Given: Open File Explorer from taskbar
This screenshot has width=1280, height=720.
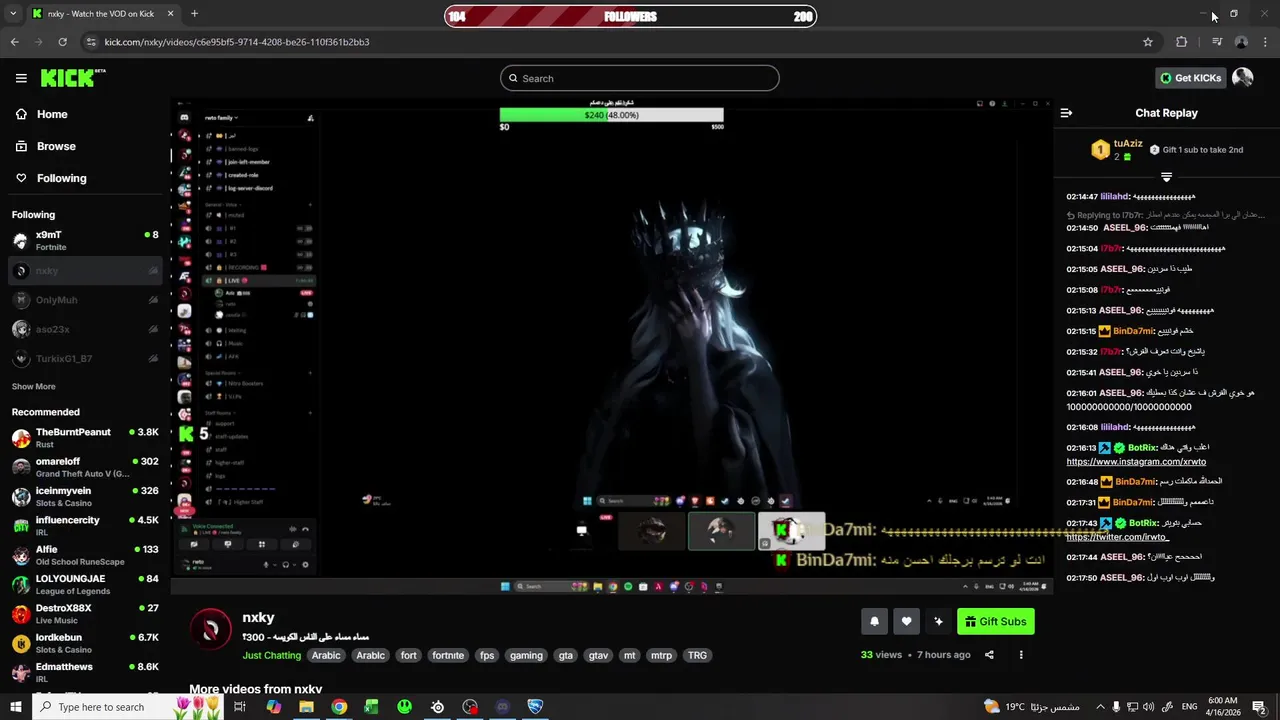Looking at the screenshot, I should tap(306, 707).
